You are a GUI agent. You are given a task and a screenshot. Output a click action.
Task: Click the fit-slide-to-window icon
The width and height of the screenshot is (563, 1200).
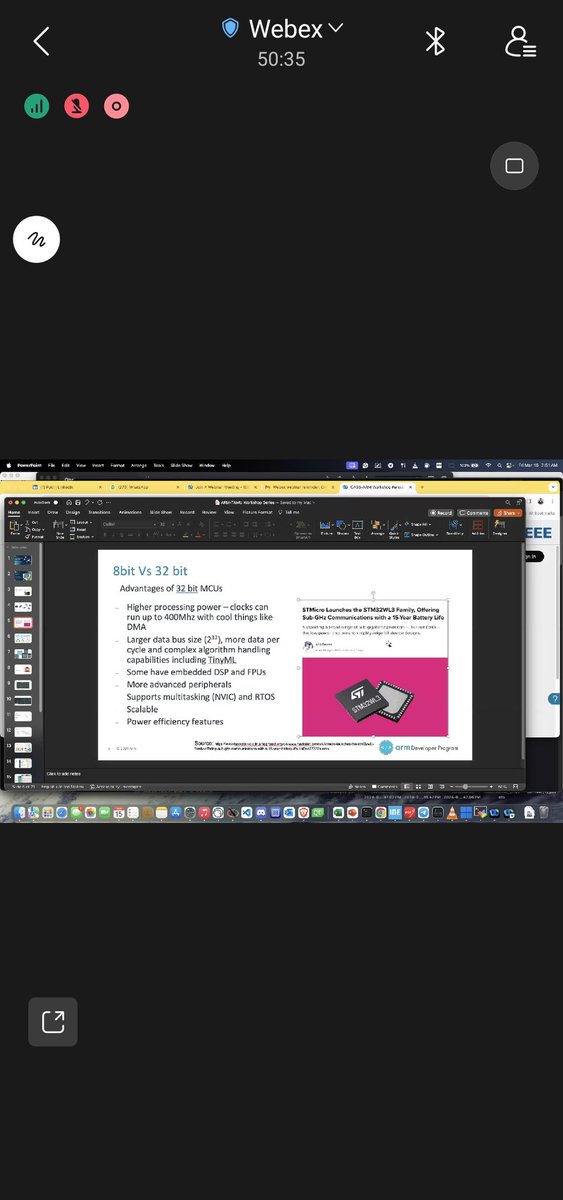tap(516, 786)
